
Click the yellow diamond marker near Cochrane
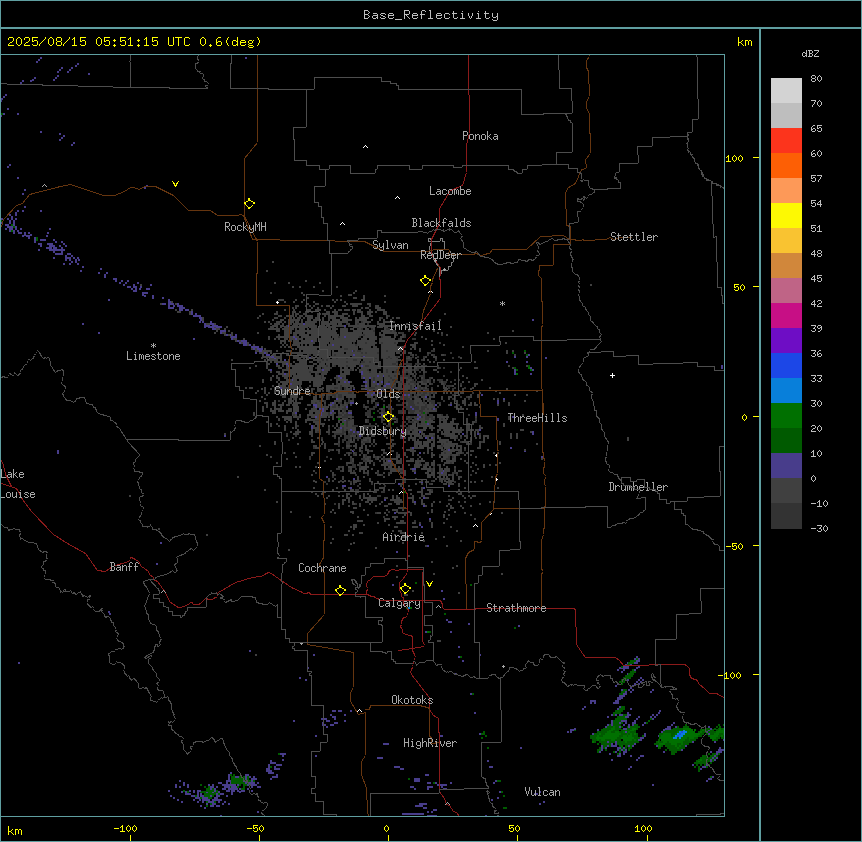tap(340, 590)
